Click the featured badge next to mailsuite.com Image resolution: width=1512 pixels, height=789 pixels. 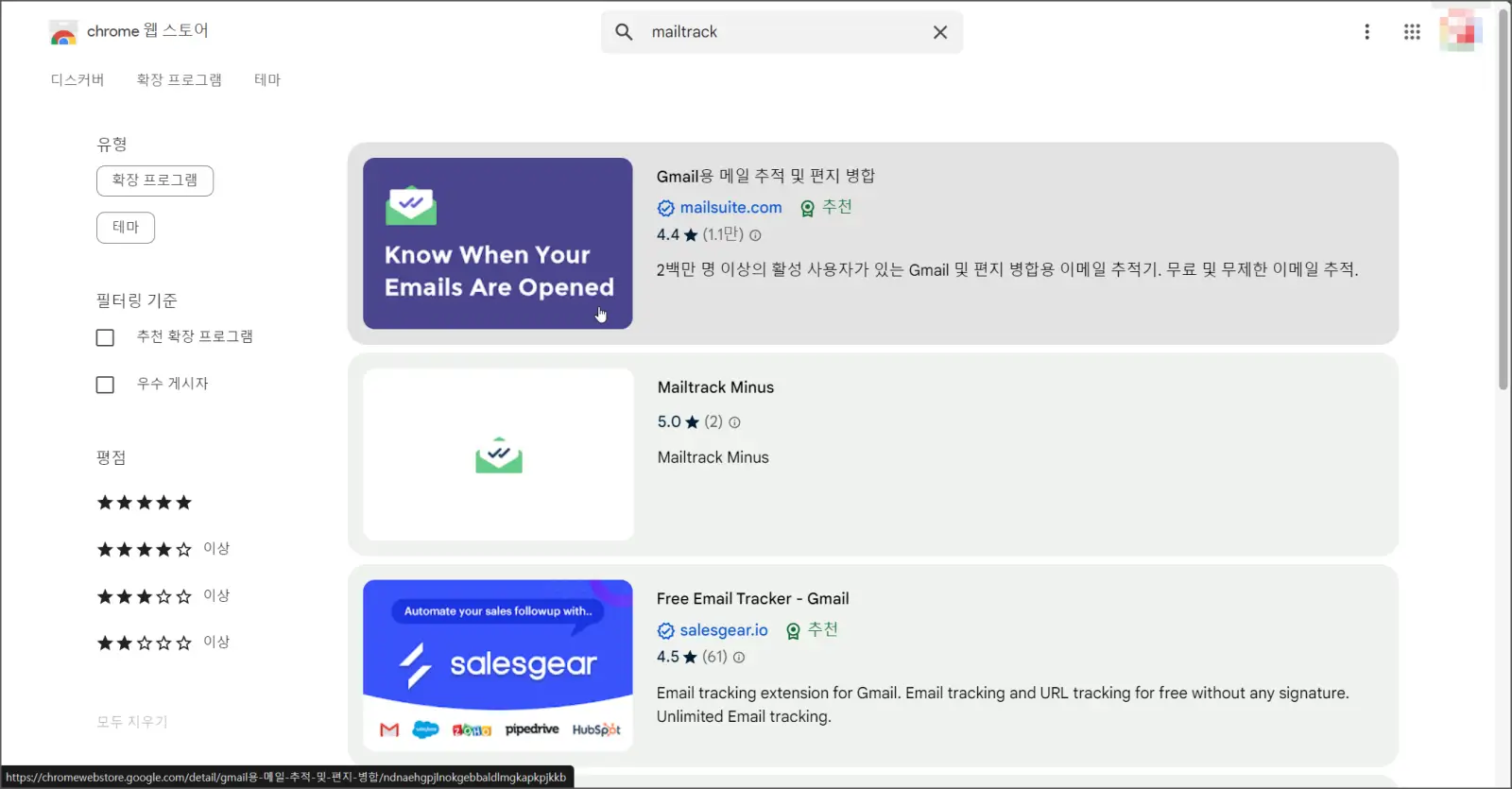tap(807, 208)
